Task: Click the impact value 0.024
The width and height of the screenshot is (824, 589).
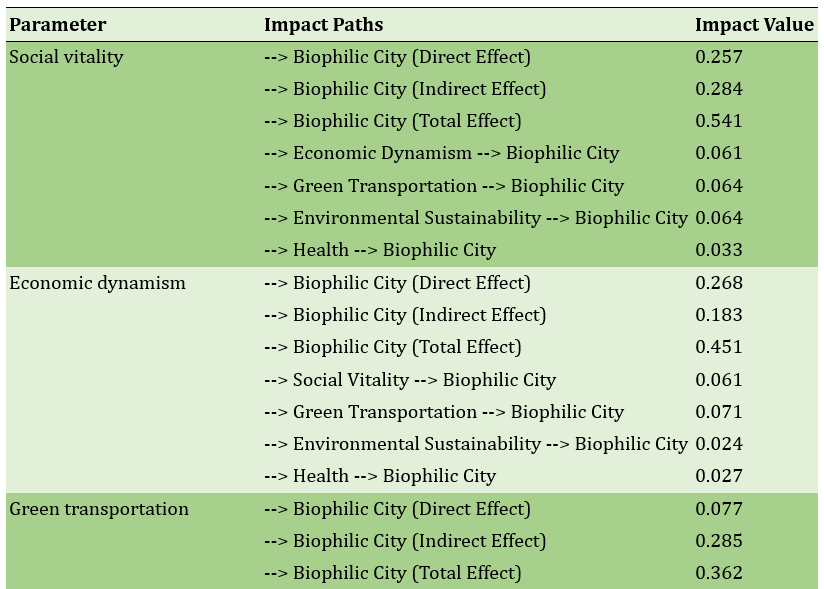Action: [719, 444]
